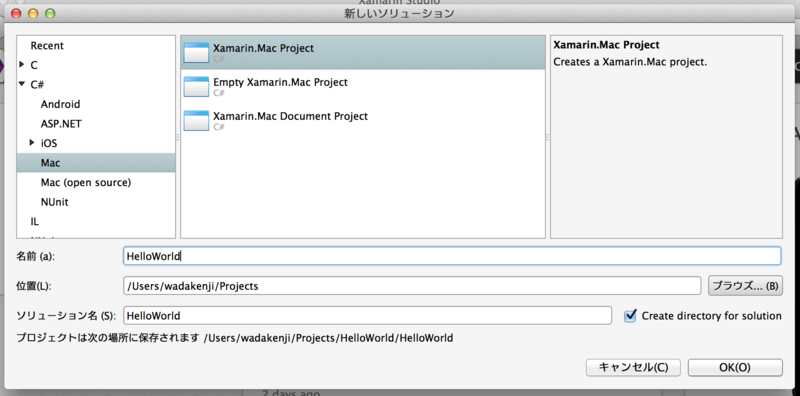Close the dialog with red button

(16, 14)
